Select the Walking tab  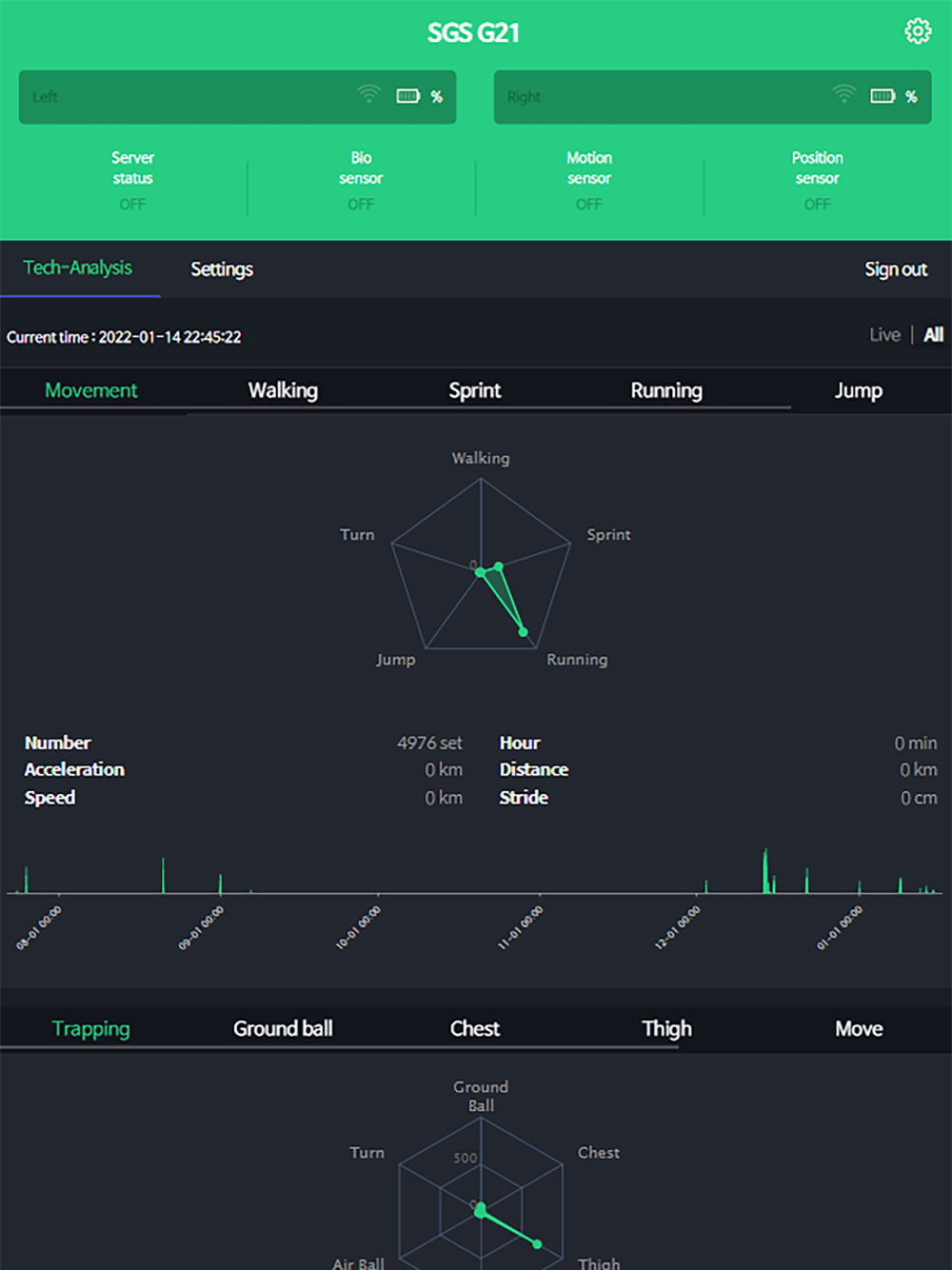283,390
